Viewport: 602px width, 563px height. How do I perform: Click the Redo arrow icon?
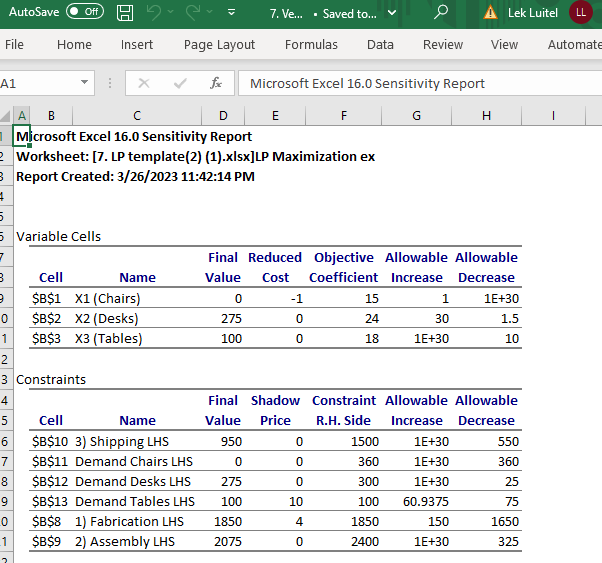[193, 13]
